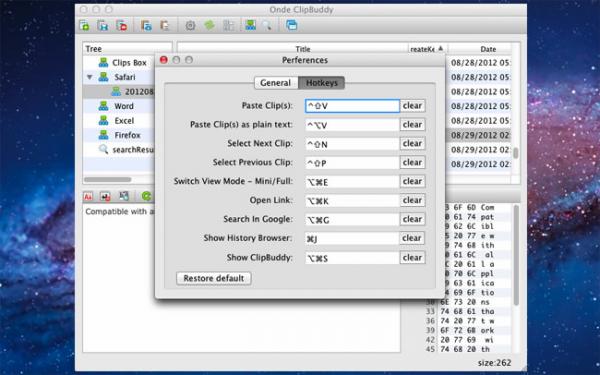This screenshot has width=600, height=375.
Task: Clear the Select Next Clip hotkey
Action: 412,143
